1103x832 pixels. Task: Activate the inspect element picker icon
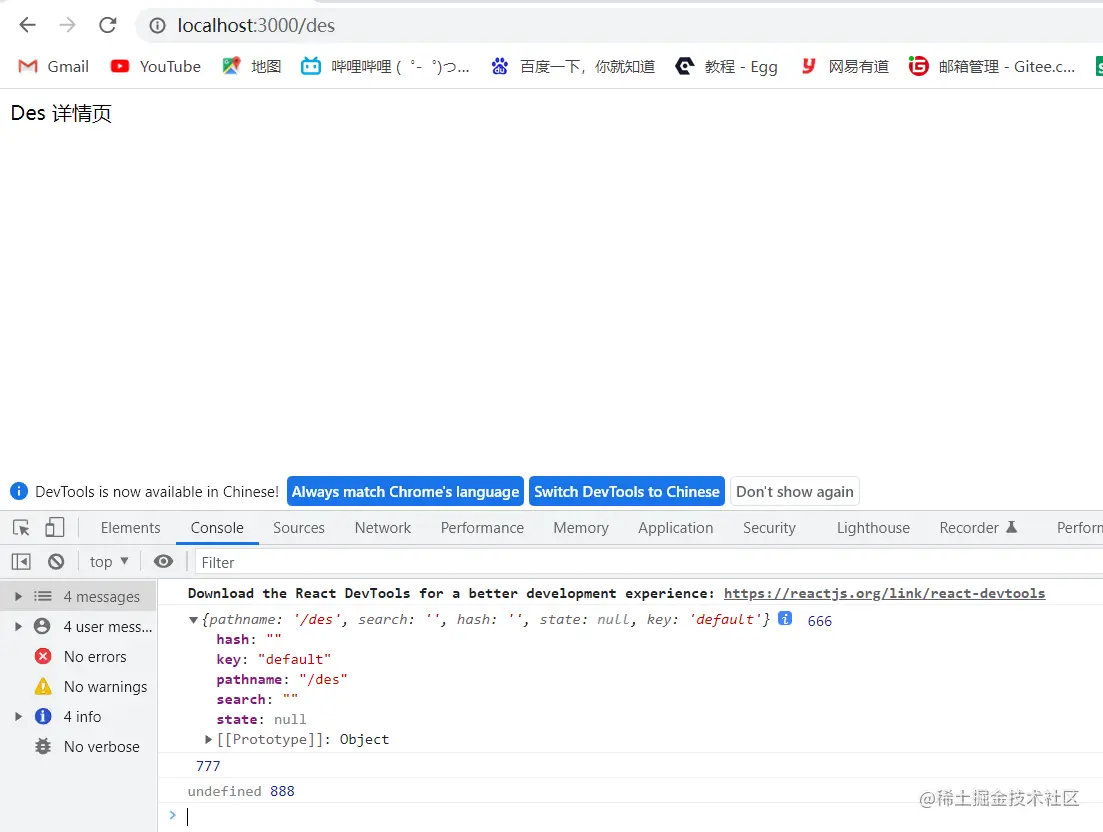[x=21, y=527]
